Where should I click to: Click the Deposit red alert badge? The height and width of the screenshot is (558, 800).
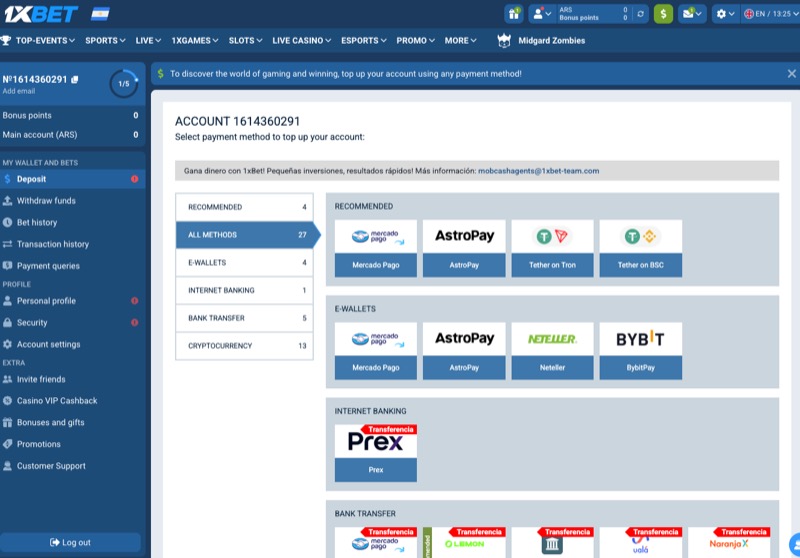(135, 179)
